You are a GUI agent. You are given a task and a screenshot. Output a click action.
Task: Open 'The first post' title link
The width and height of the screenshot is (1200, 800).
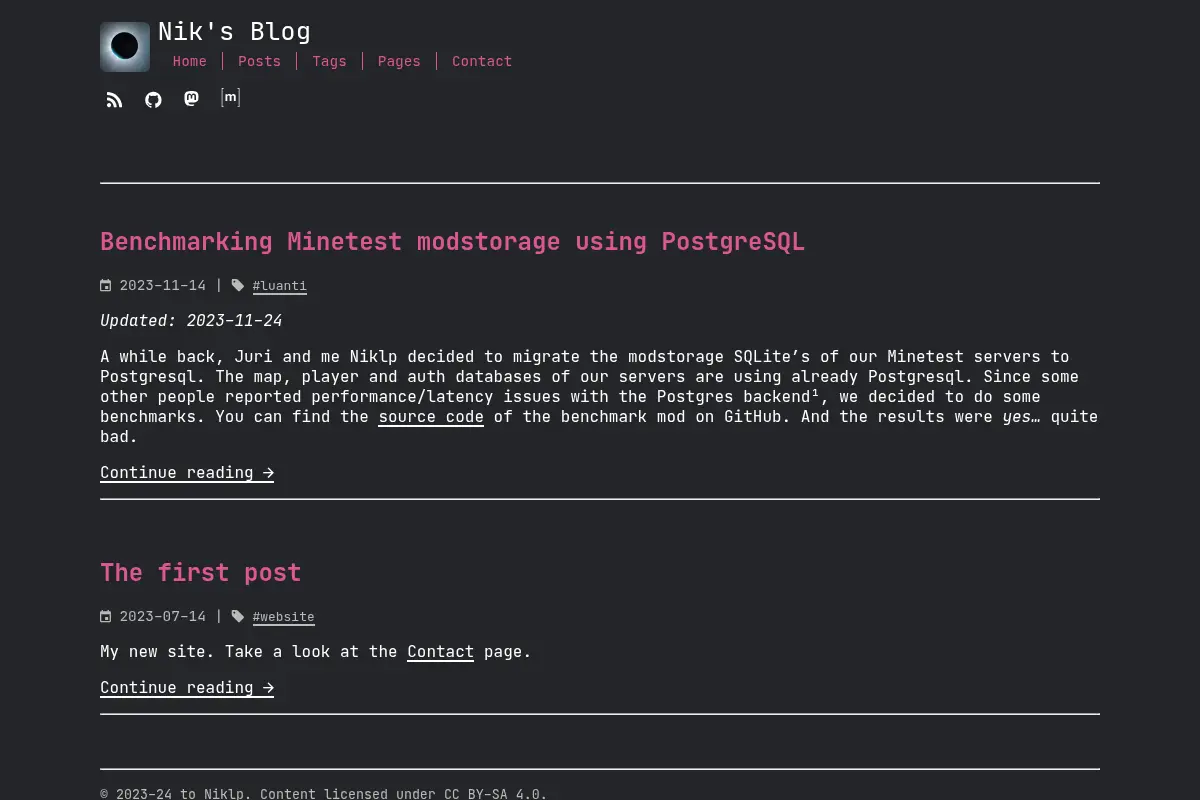click(x=200, y=572)
